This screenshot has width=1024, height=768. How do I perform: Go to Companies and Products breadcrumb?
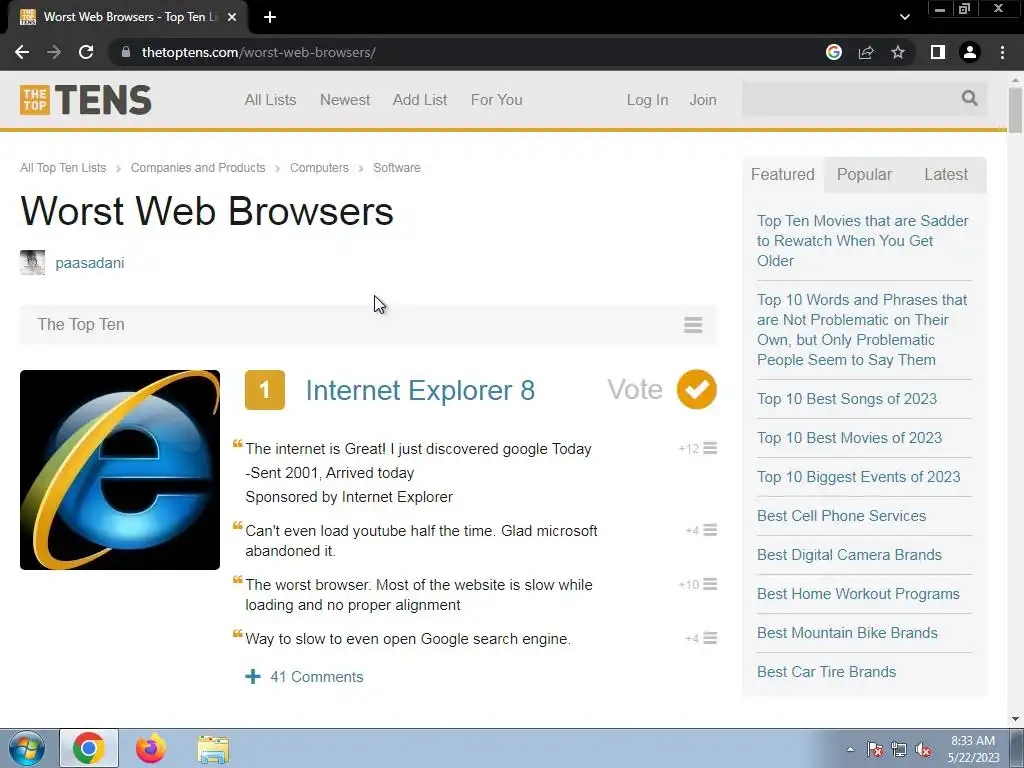198,168
